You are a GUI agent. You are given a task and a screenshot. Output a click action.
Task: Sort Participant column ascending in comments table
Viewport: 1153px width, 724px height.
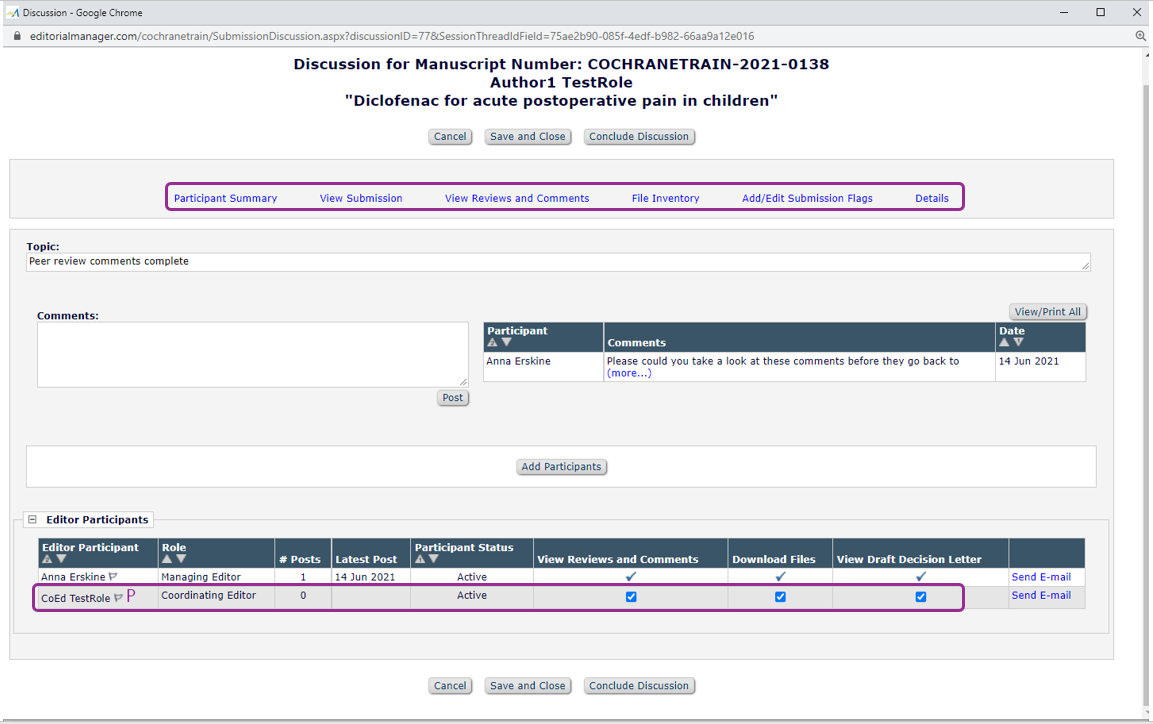492,343
